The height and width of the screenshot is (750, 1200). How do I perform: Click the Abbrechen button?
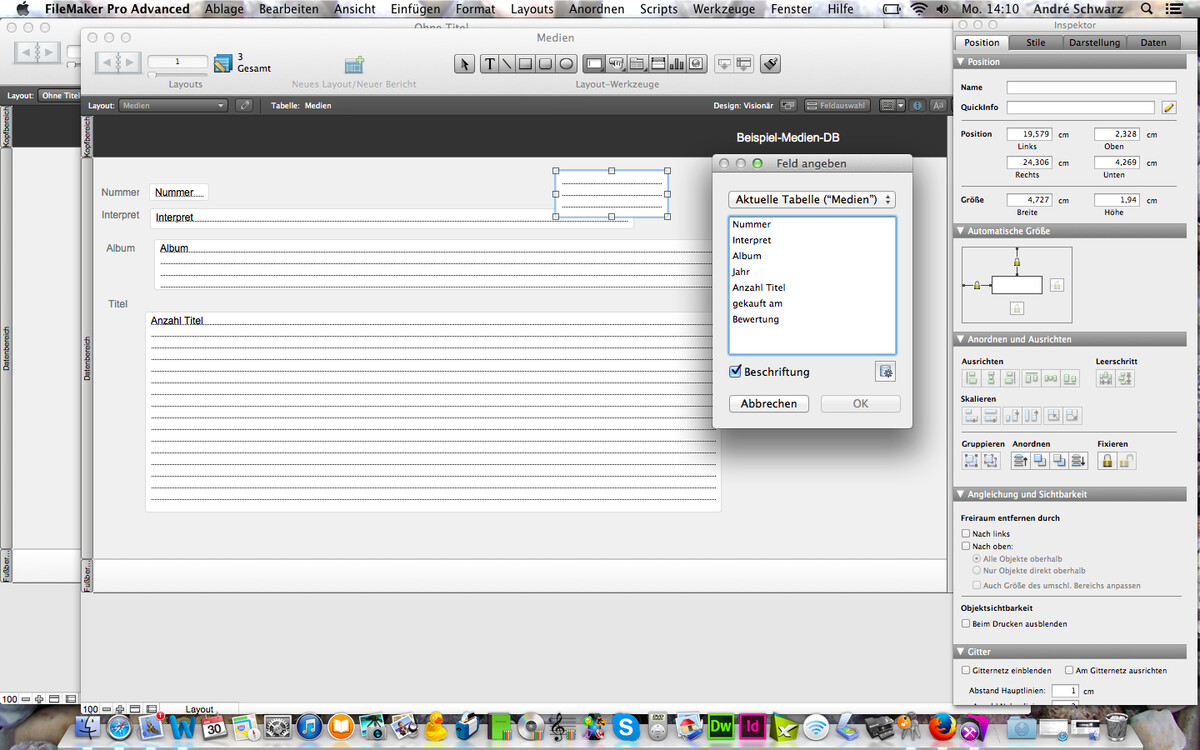click(x=769, y=404)
